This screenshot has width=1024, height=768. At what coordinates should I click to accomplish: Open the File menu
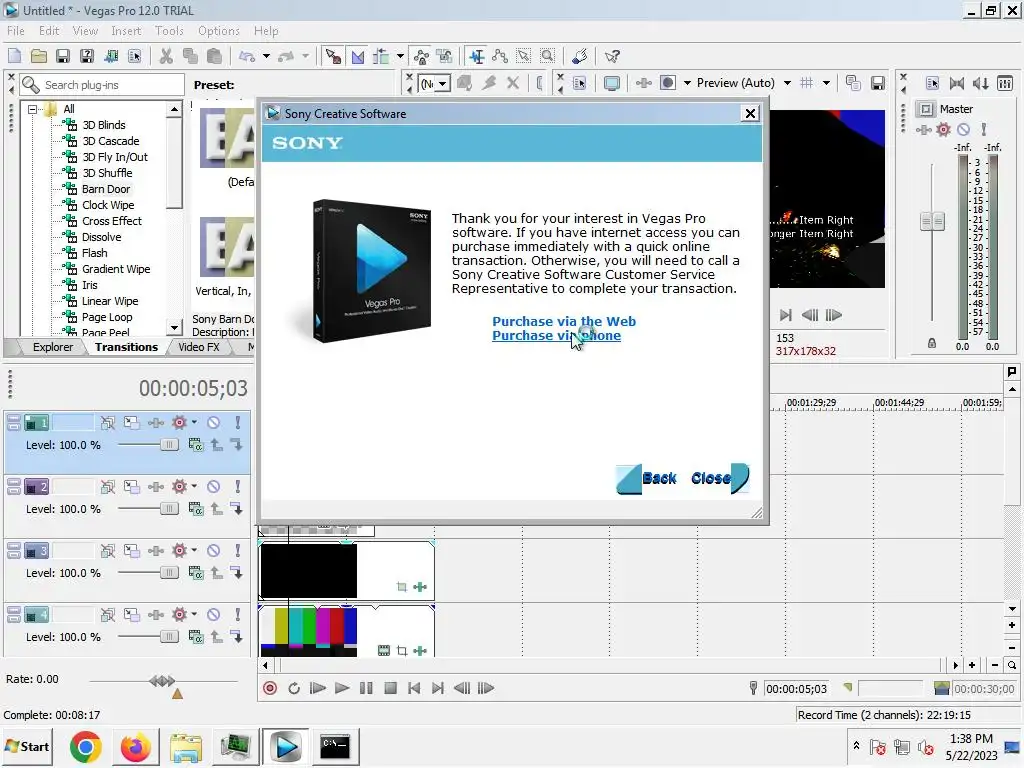pyautogui.click(x=16, y=31)
